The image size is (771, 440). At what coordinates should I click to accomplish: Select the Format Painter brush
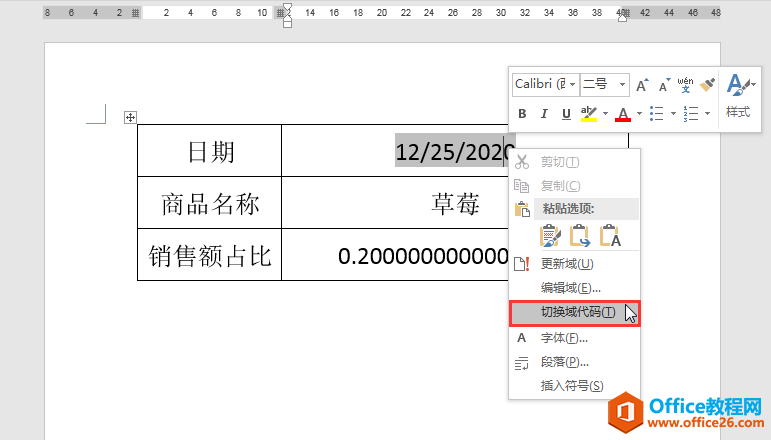(x=707, y=84)
